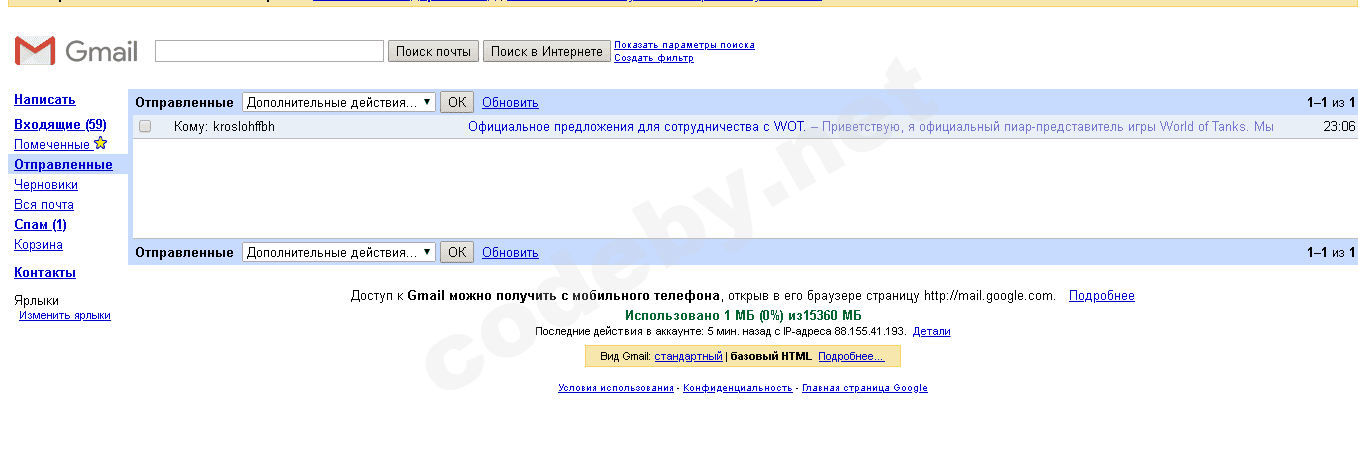Open the Помеченные folder
The width and height of the screenshot is (1358, 467).
click(x=52, y=144)
